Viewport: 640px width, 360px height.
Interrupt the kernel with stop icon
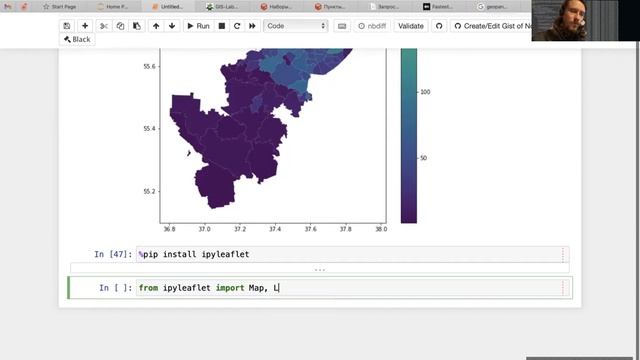click(x=222, y=26)
